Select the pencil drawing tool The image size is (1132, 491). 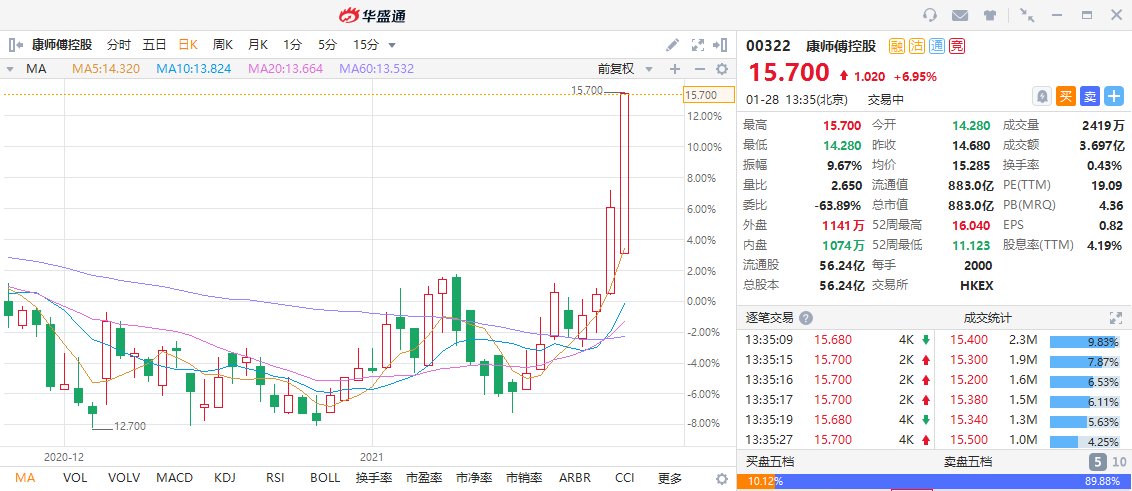point(672,45)
